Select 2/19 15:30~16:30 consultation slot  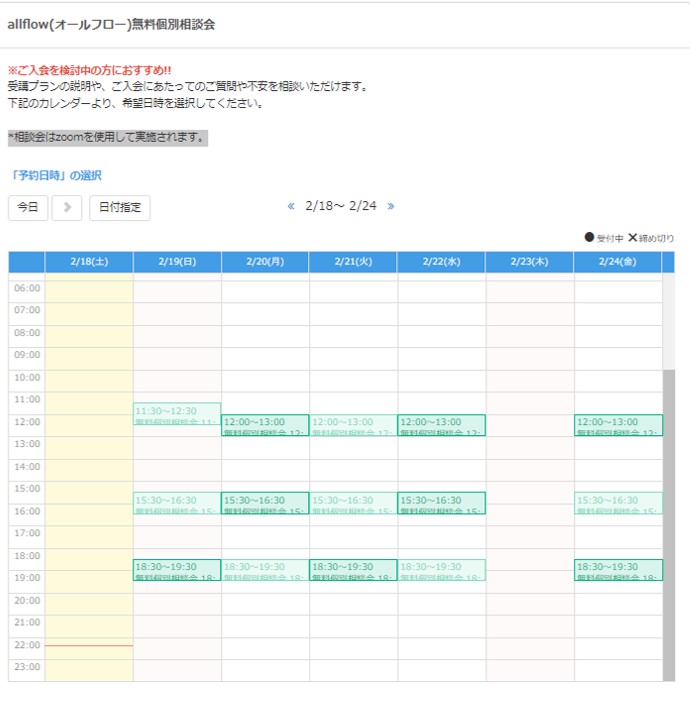[x=177, y=503]
